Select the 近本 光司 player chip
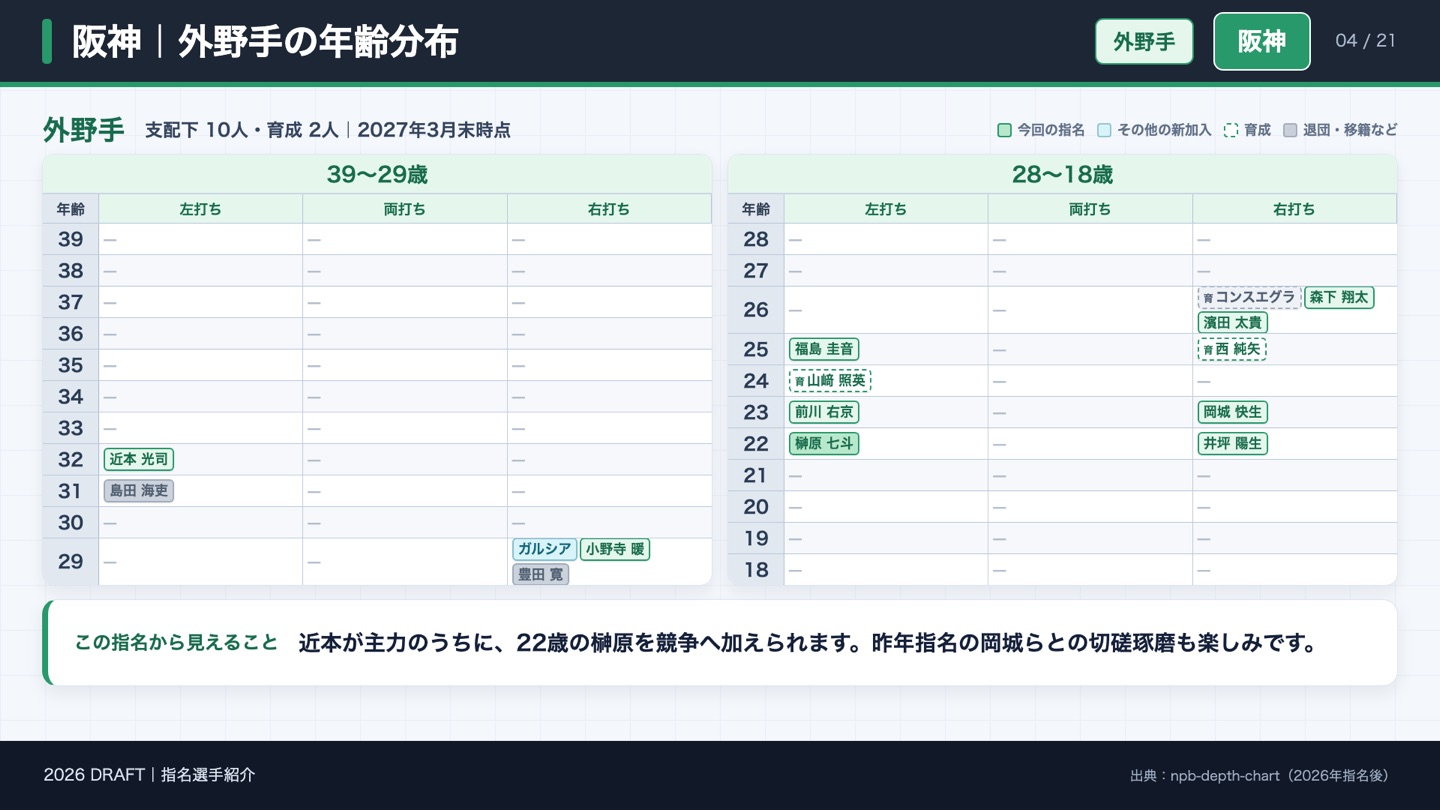The width and height of the screenshot is (1440, 810). 139,460
